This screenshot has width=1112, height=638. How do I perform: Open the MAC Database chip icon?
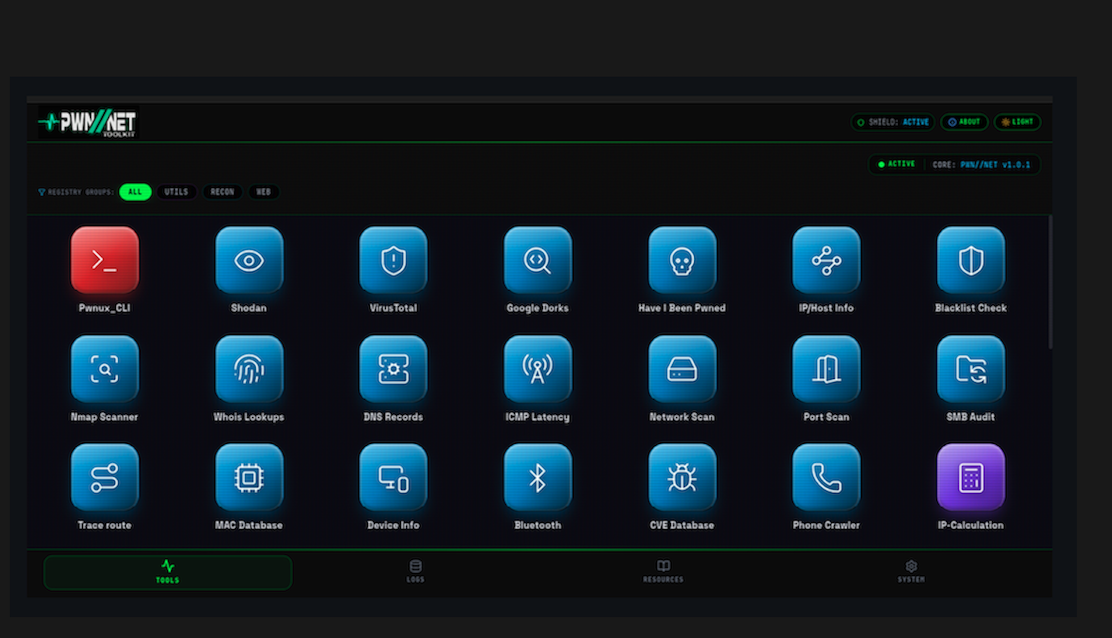(249, 478)
